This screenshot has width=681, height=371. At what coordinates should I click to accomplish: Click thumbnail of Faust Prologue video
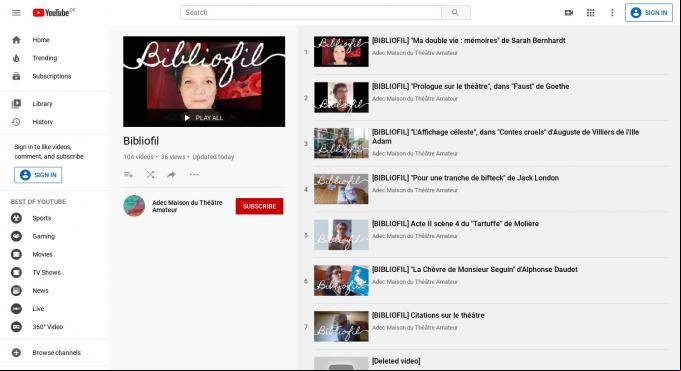point(341,97)
